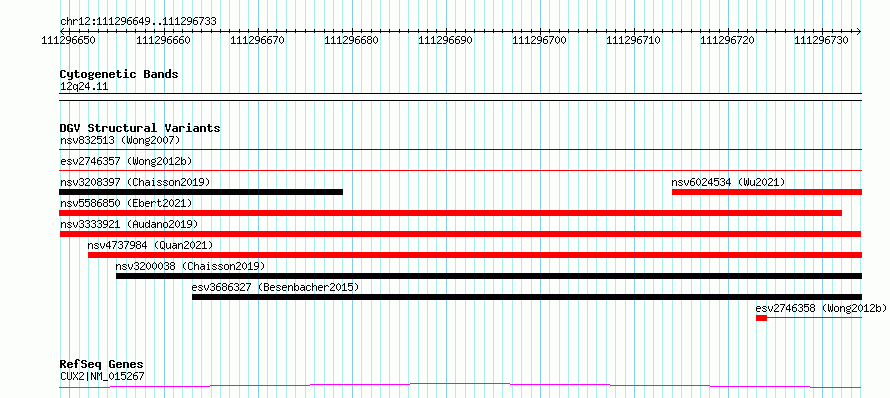Viewport: 890px width, 398px height.
Task: Click black bar of nsv3208397
Action: [201, 192]
